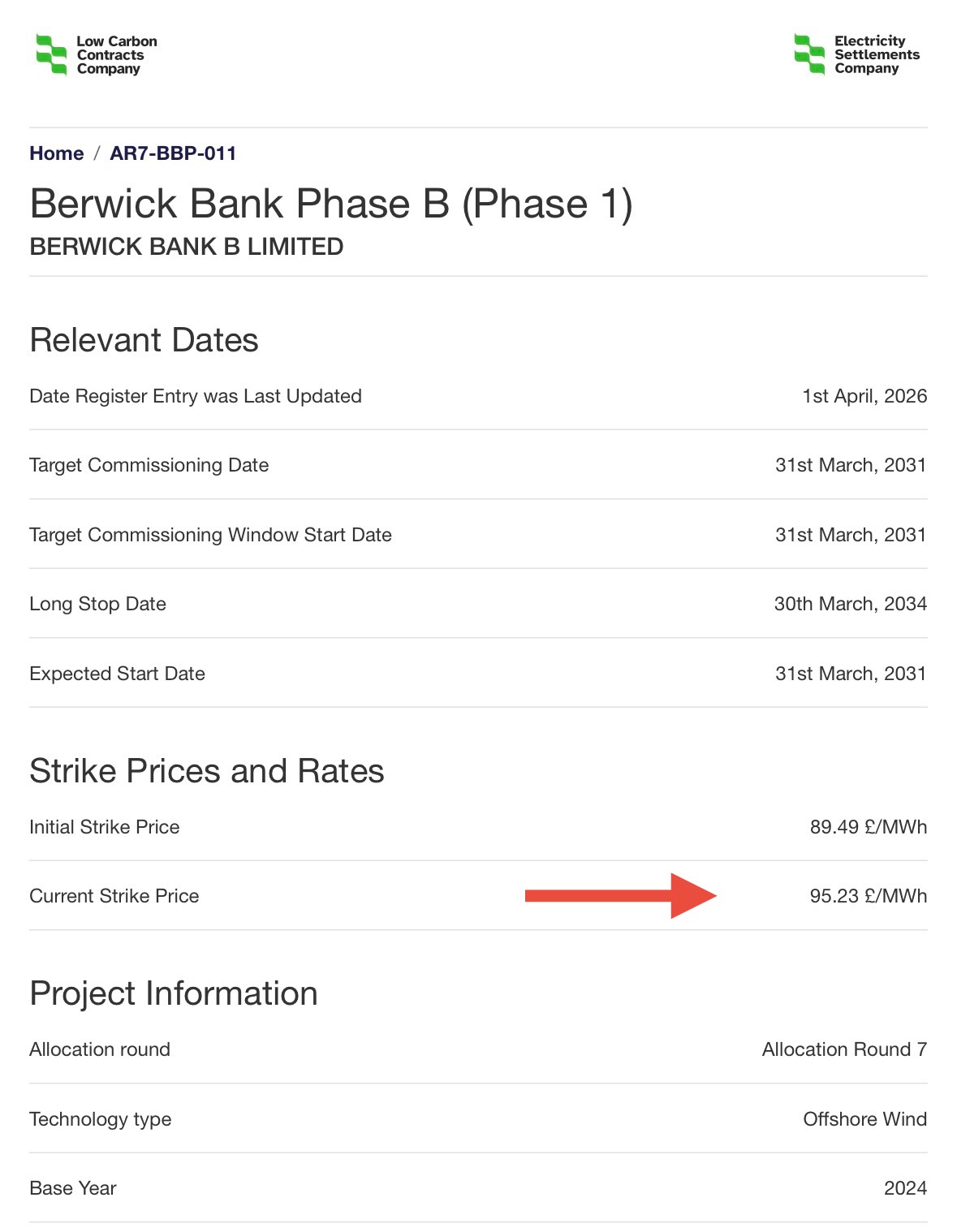Click the Target Commissioning Date label
This screenshot has width=957, height=1232.
(149, 465)
